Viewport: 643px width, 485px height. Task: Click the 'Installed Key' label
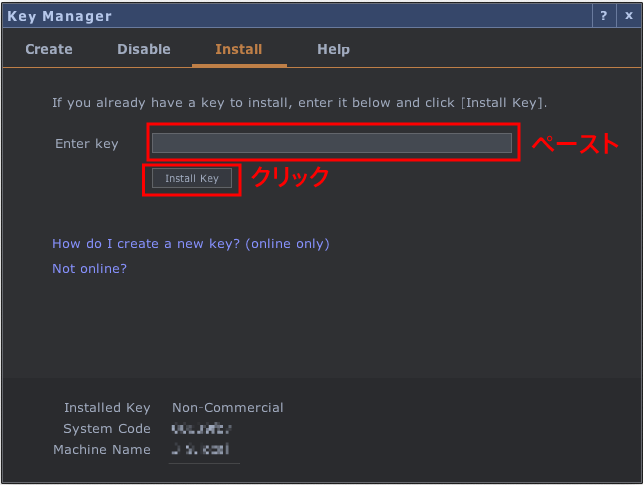coord(107,407)
